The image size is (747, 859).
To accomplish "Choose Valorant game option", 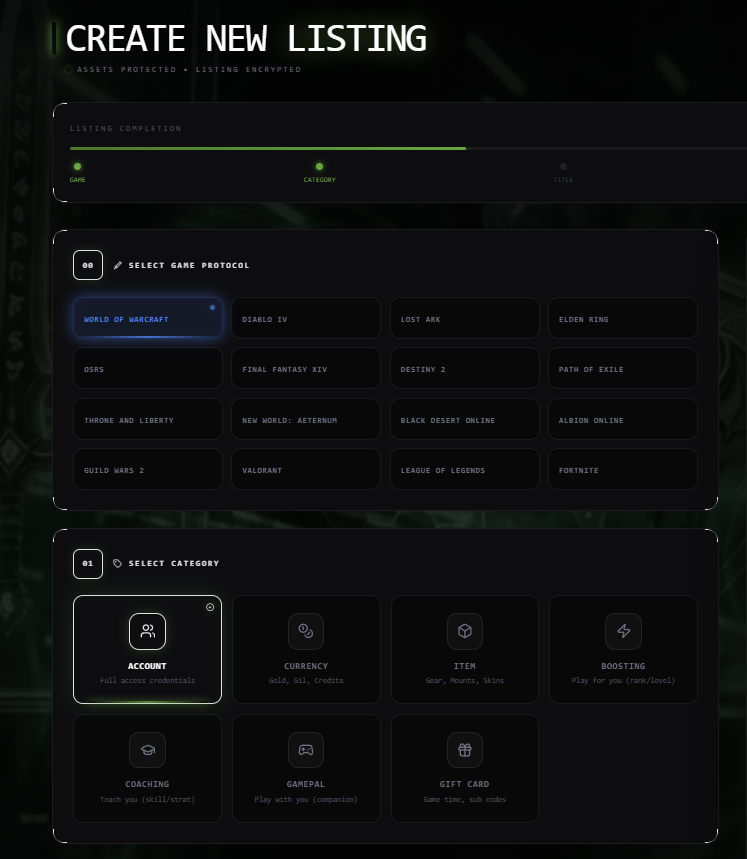I will (306, 469).
